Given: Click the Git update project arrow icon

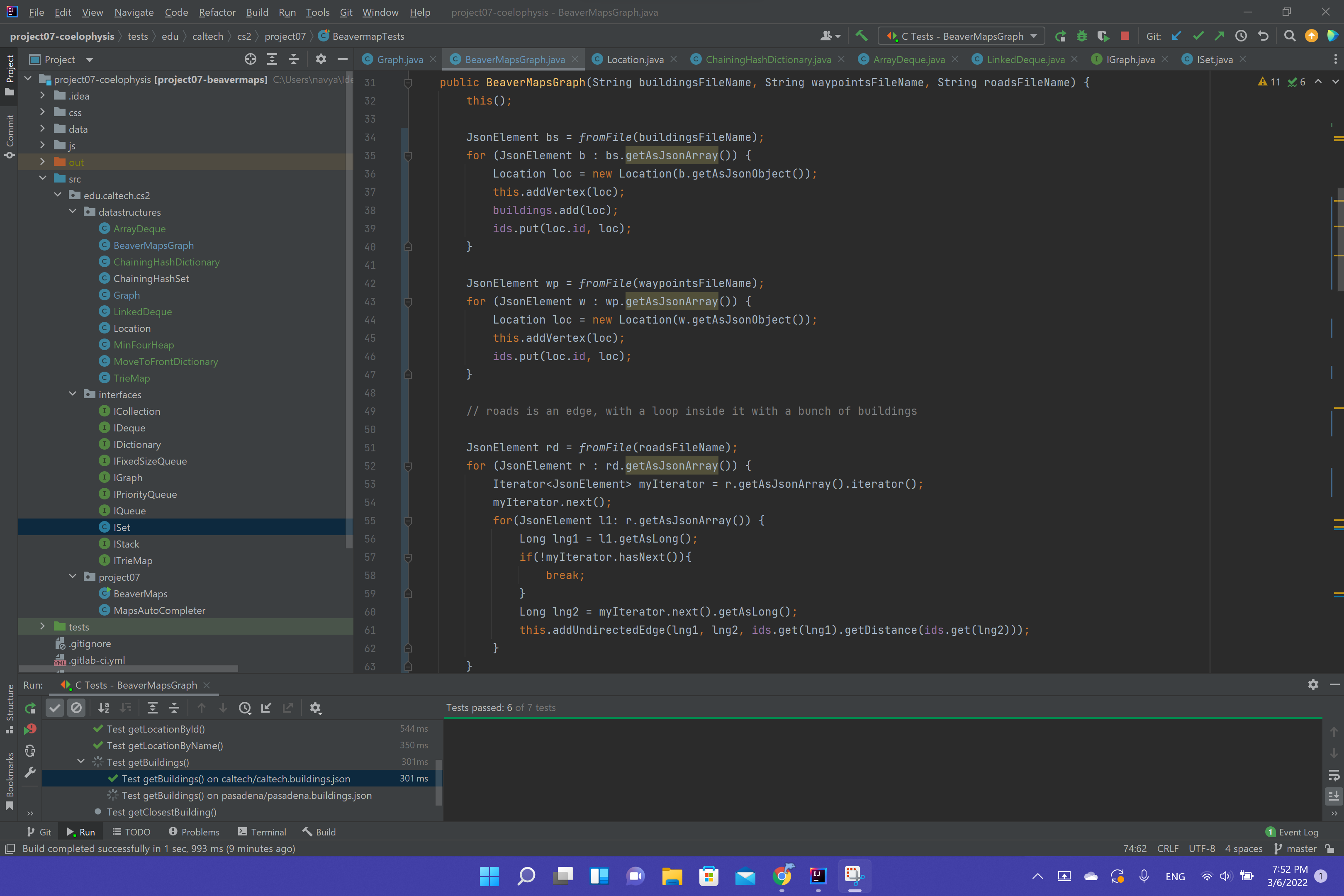Looking at the screenshot, I should tap(1176, 36).
